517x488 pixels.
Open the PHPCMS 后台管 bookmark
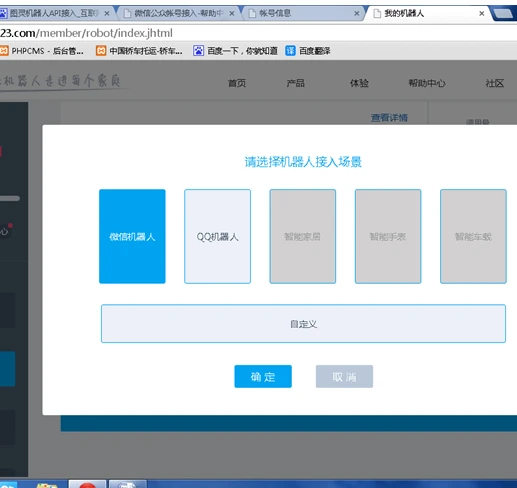pyautogui.click(x=42, y=51)
